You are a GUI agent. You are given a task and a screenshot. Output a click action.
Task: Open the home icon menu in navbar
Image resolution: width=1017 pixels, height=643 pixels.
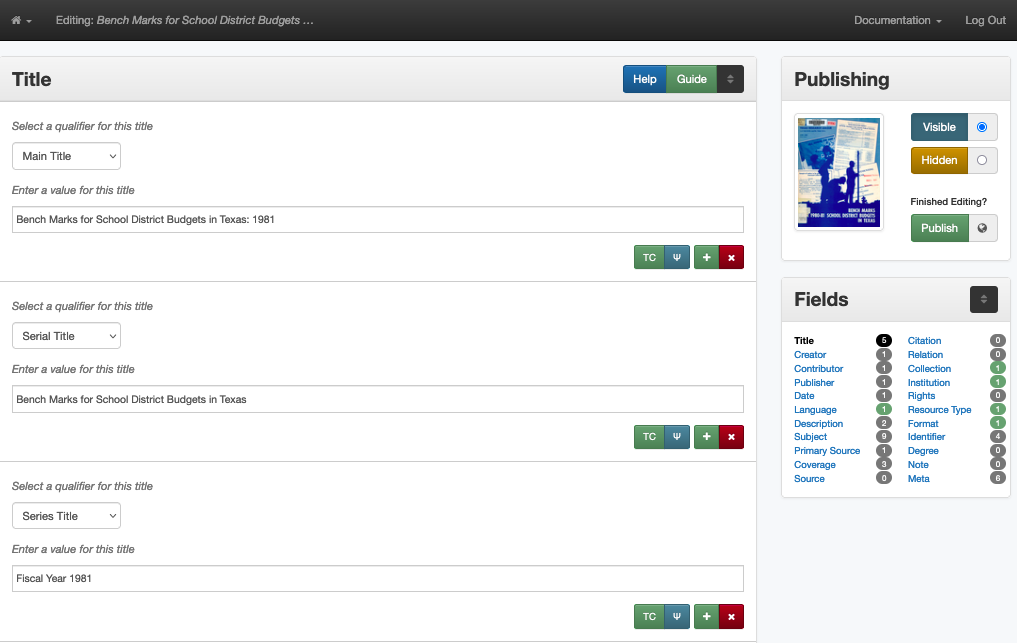[21, 20]
